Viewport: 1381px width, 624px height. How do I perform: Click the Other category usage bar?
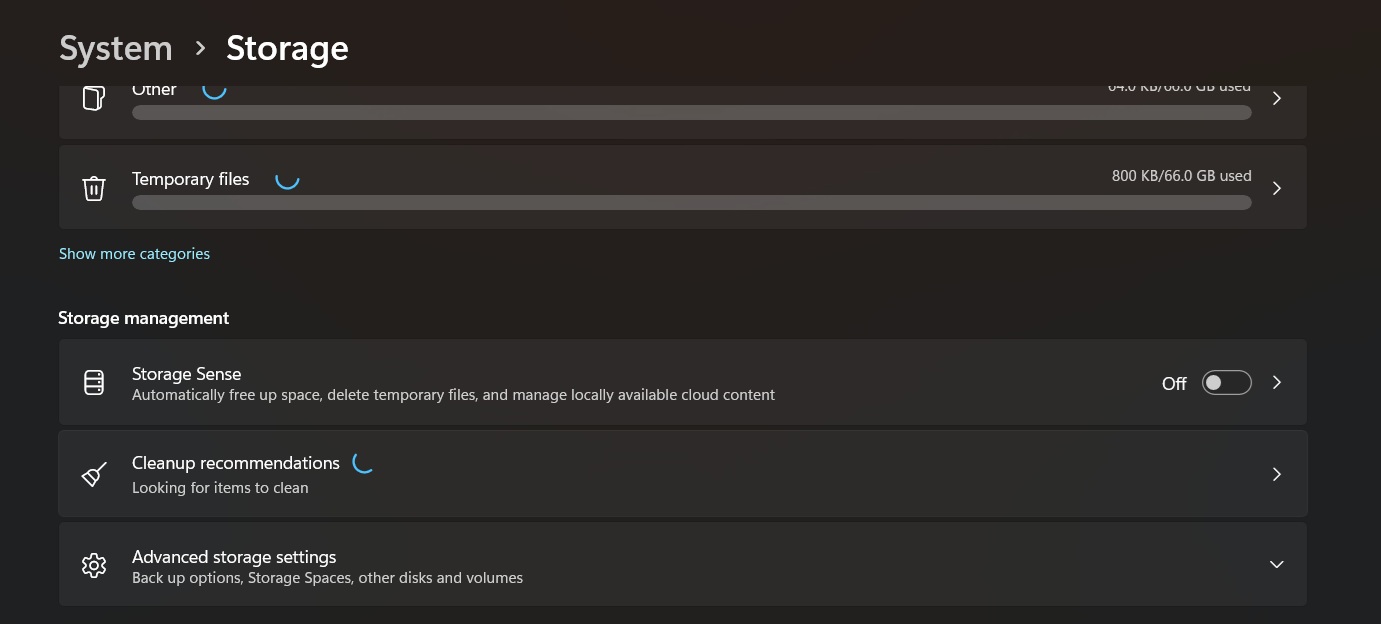[691, 112]
